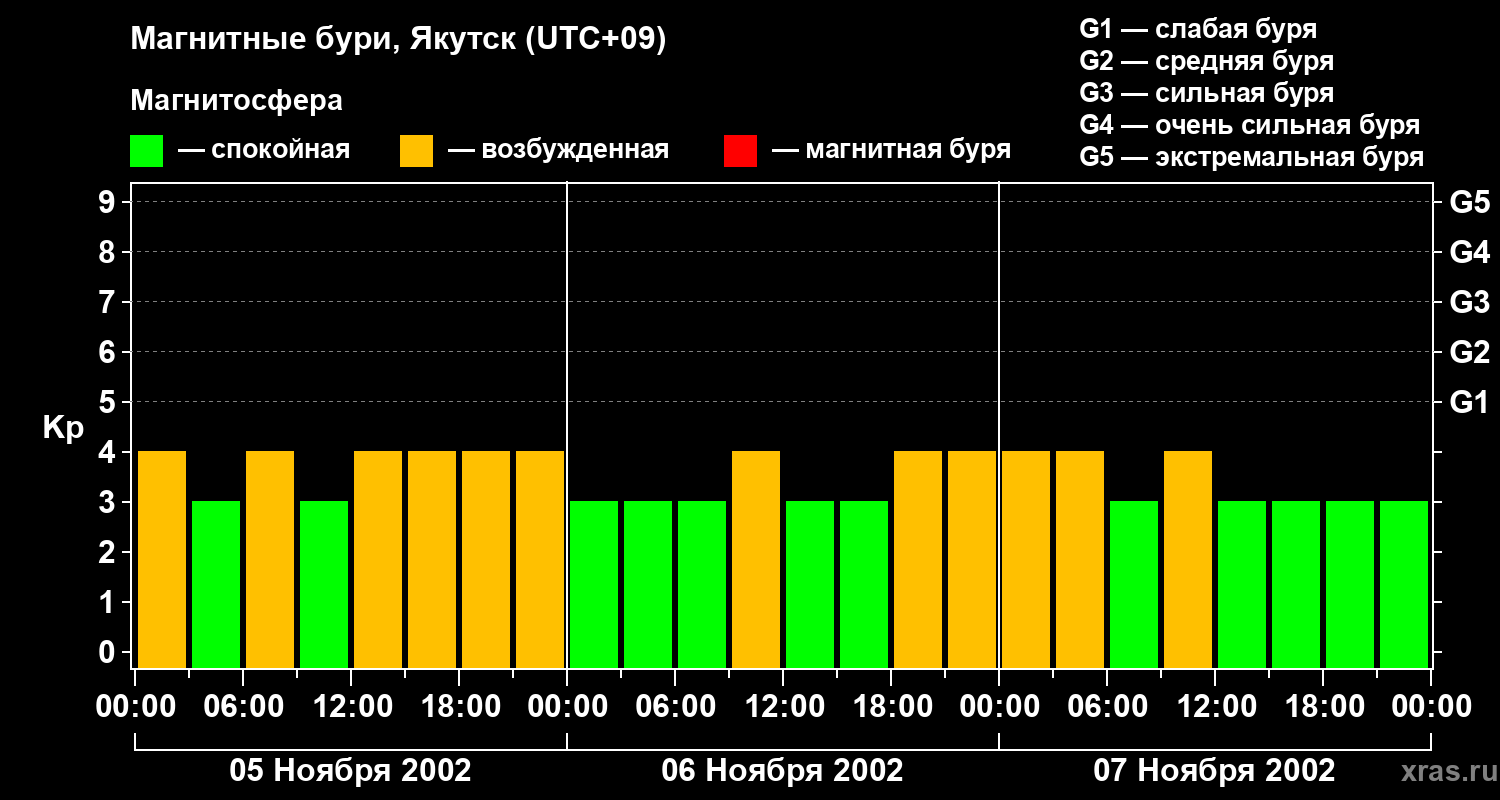
Task: Click the 07 Ноября 09:00–12:00 orange bar
Action: [1188, 559]
